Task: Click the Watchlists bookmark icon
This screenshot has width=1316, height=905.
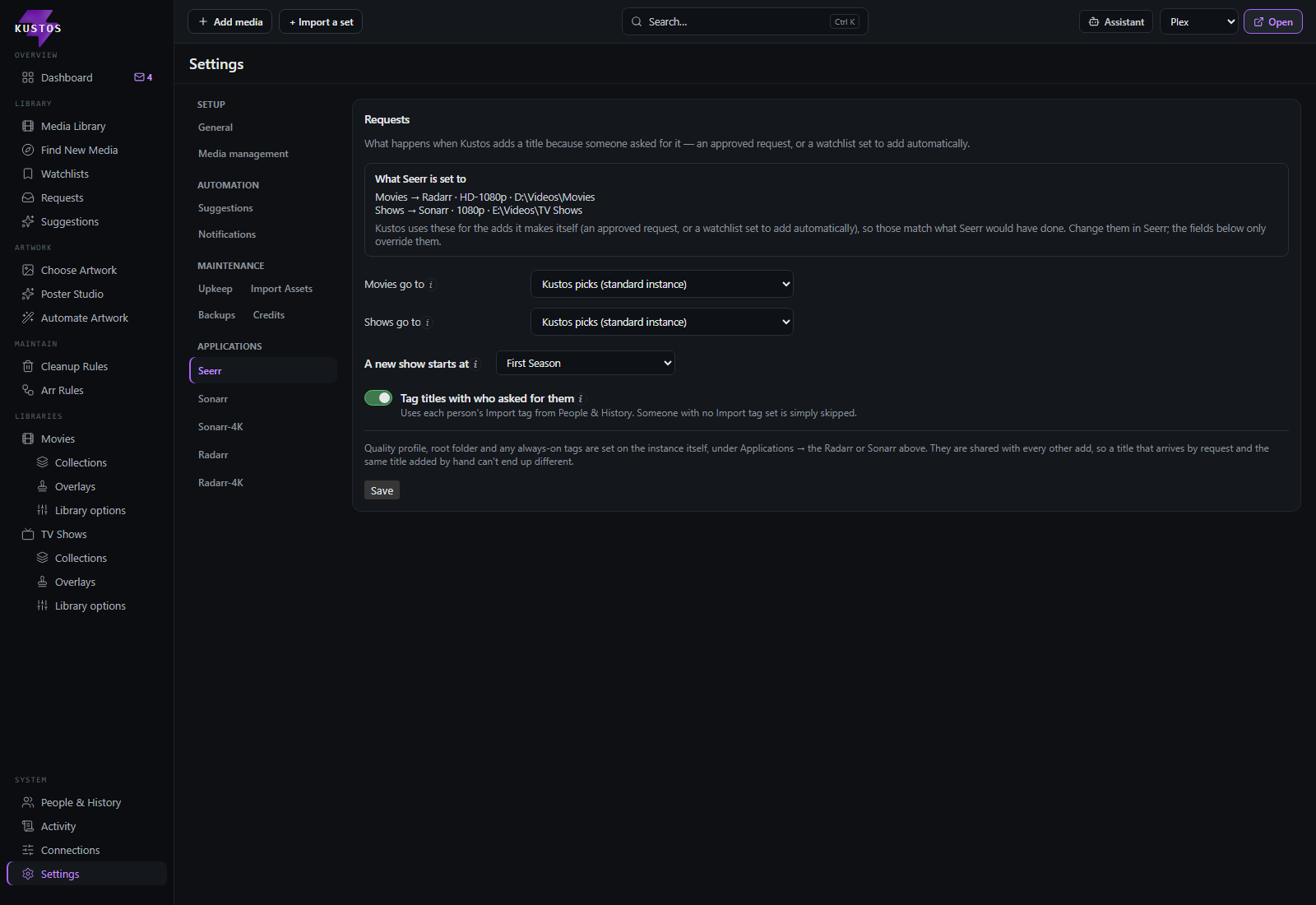Action: pos(28,174)
